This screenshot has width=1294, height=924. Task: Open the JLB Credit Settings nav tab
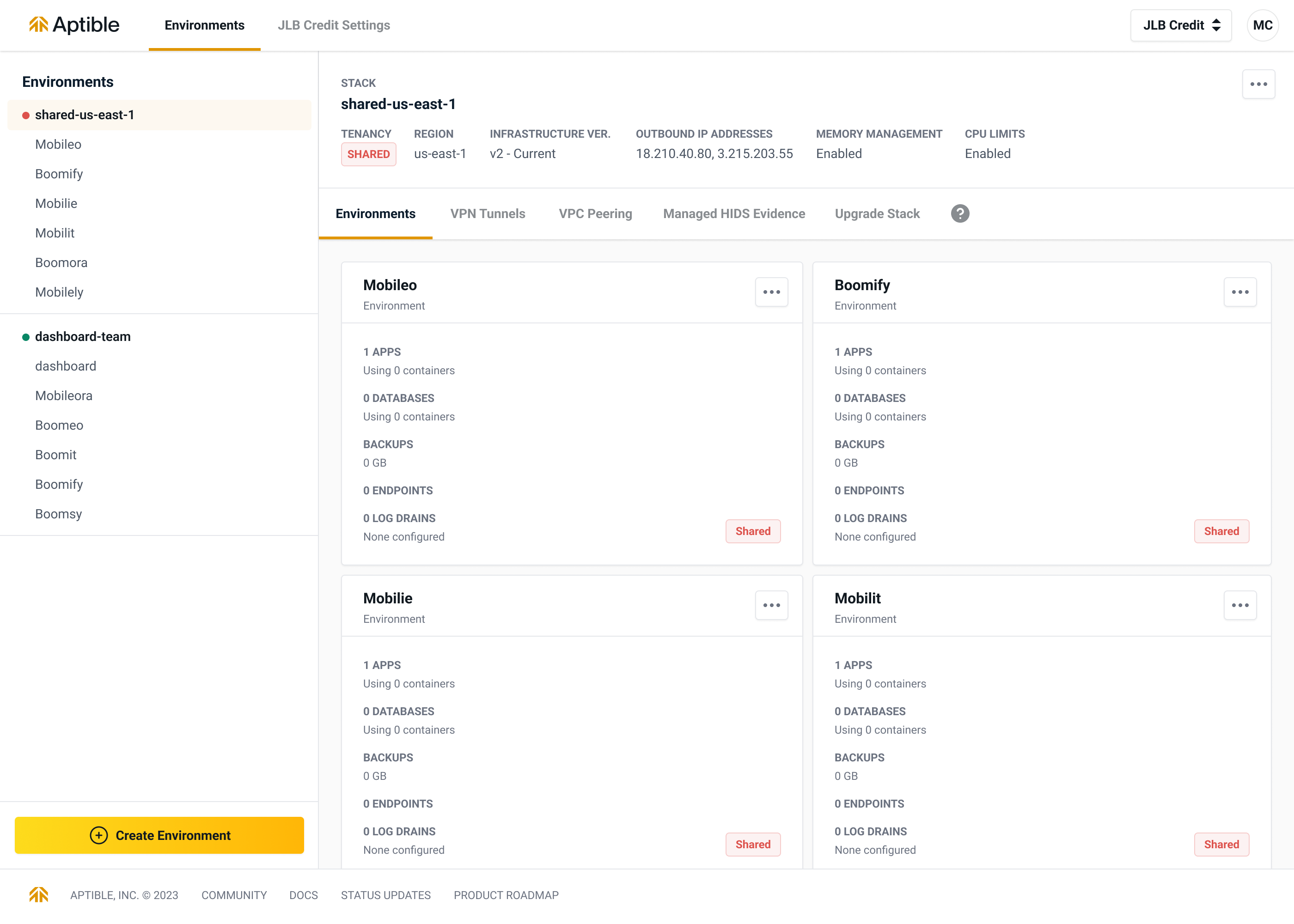coord(334,25)
